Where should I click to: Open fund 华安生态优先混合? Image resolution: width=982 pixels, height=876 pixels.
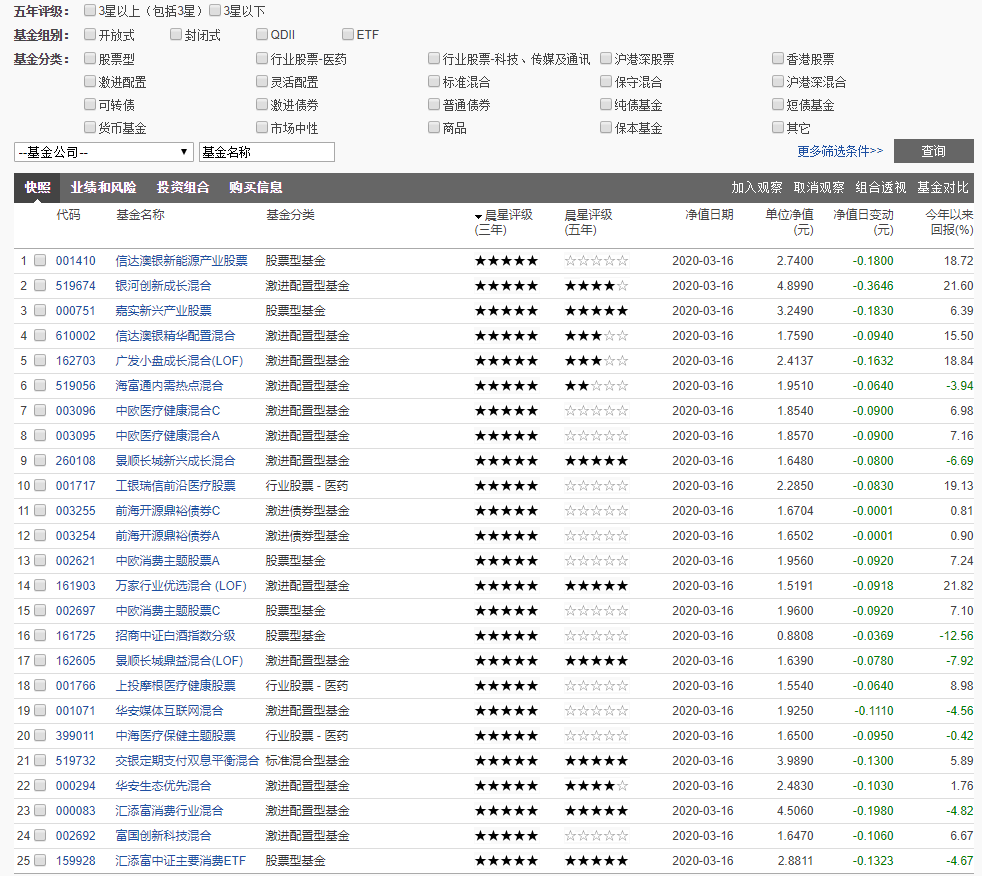(163, 786)
